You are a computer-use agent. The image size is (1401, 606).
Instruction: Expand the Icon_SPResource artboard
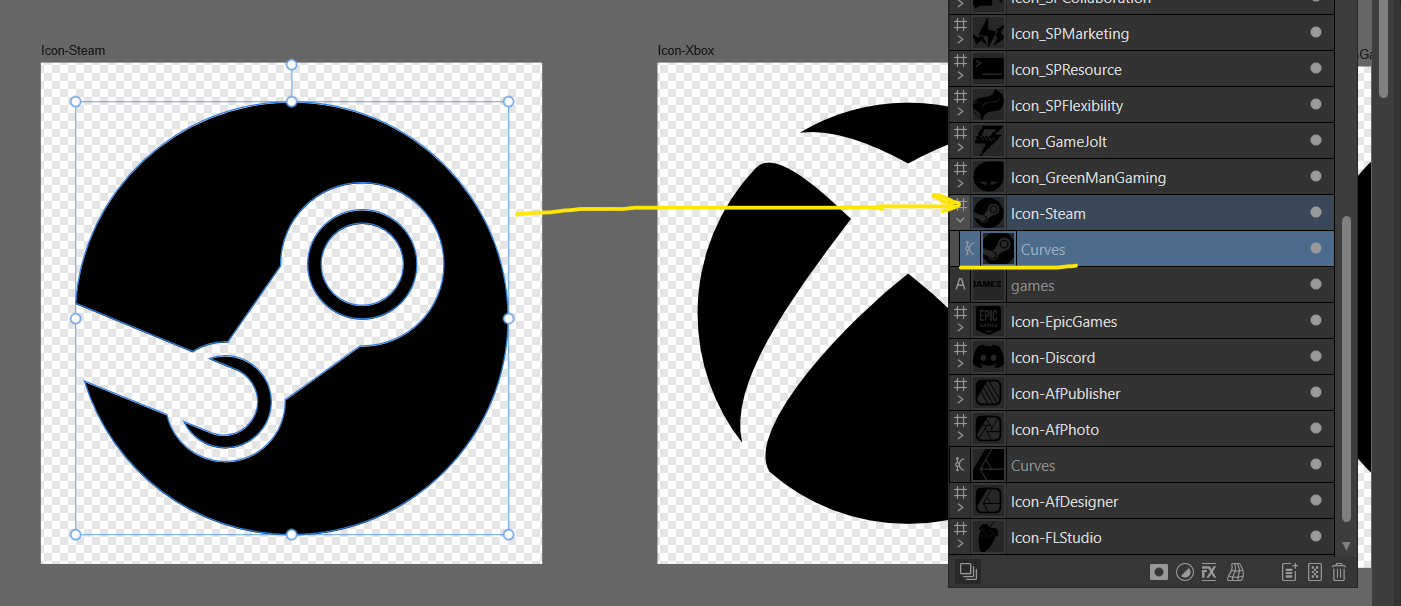(x=960, y=77)
